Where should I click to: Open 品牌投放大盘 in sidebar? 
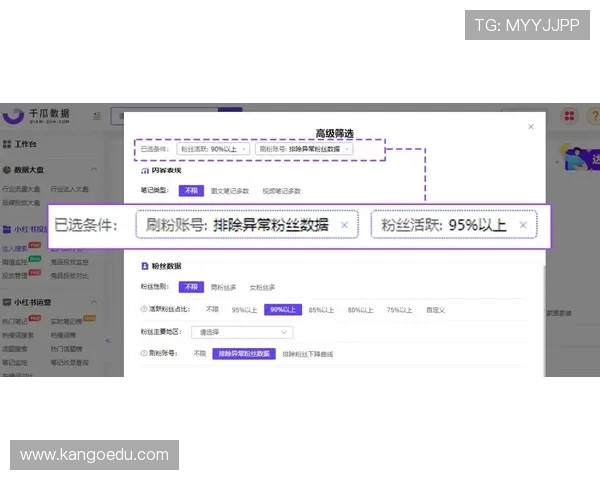[x=21, y=203]
